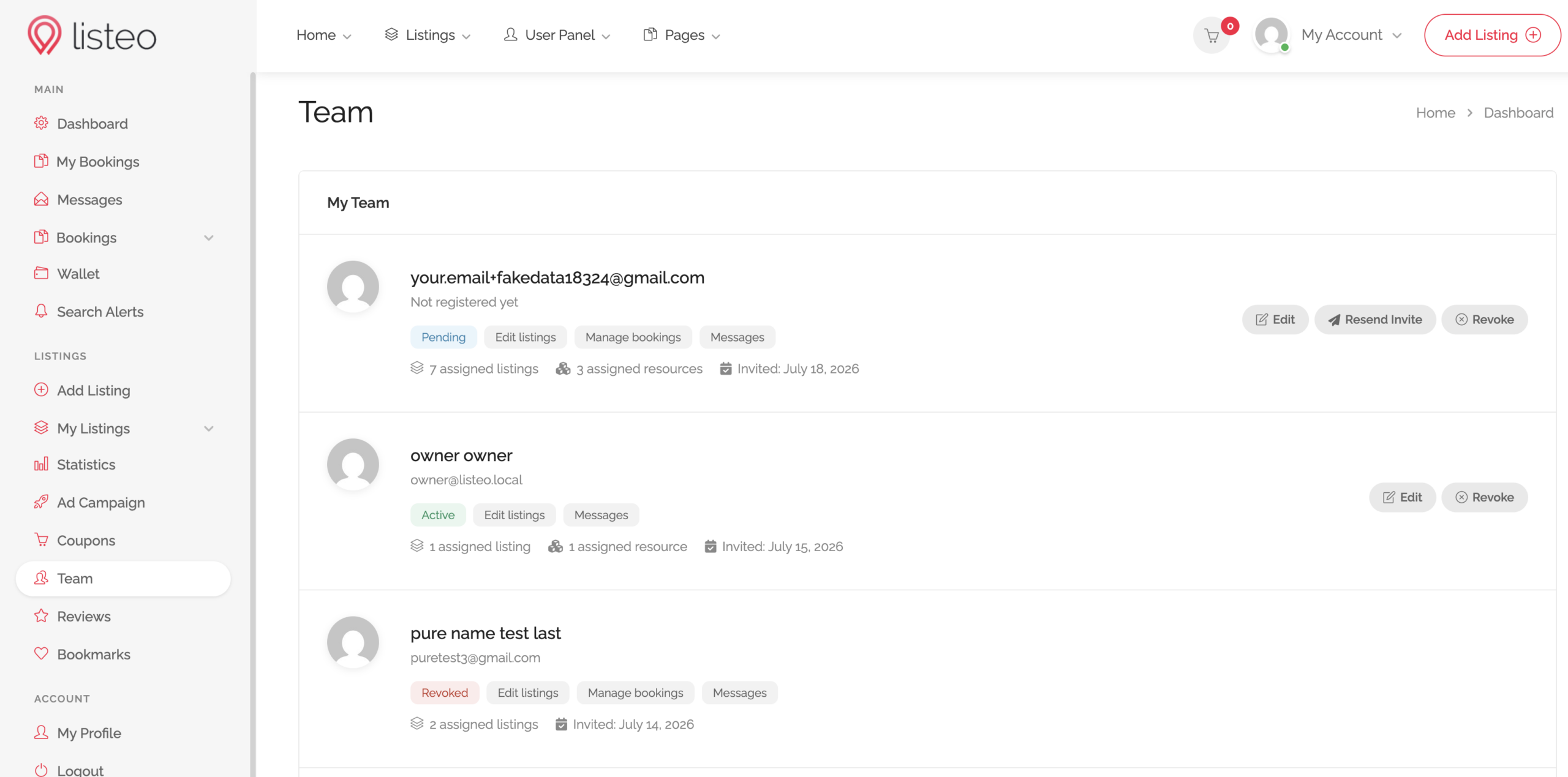1568x777 pixels.
Task: Click the Add Listing plus icon in sidebar
Action: [x=41, y=389]
